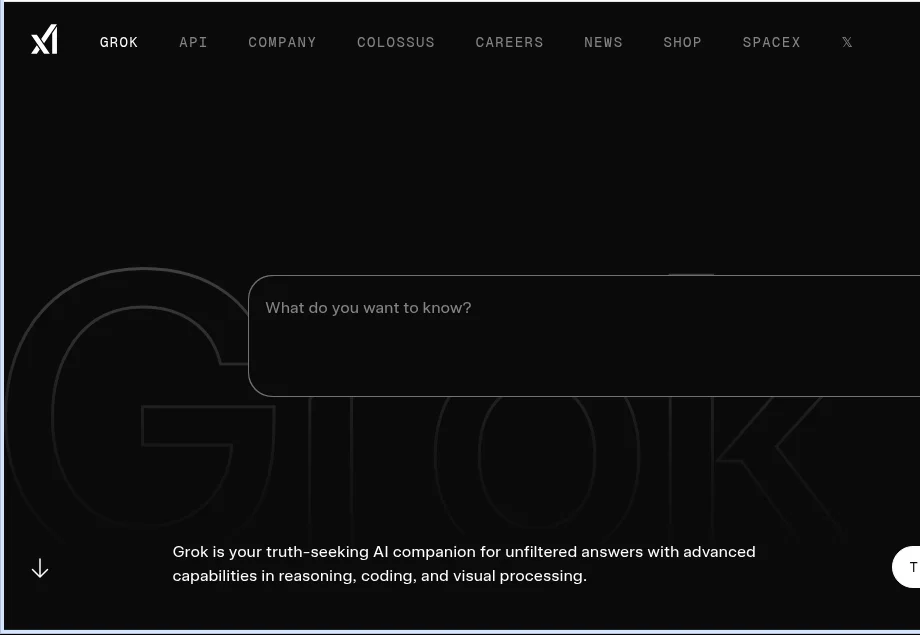Open the COLOSSUS nav link
The image size is (920, 635).
point(395,42)
